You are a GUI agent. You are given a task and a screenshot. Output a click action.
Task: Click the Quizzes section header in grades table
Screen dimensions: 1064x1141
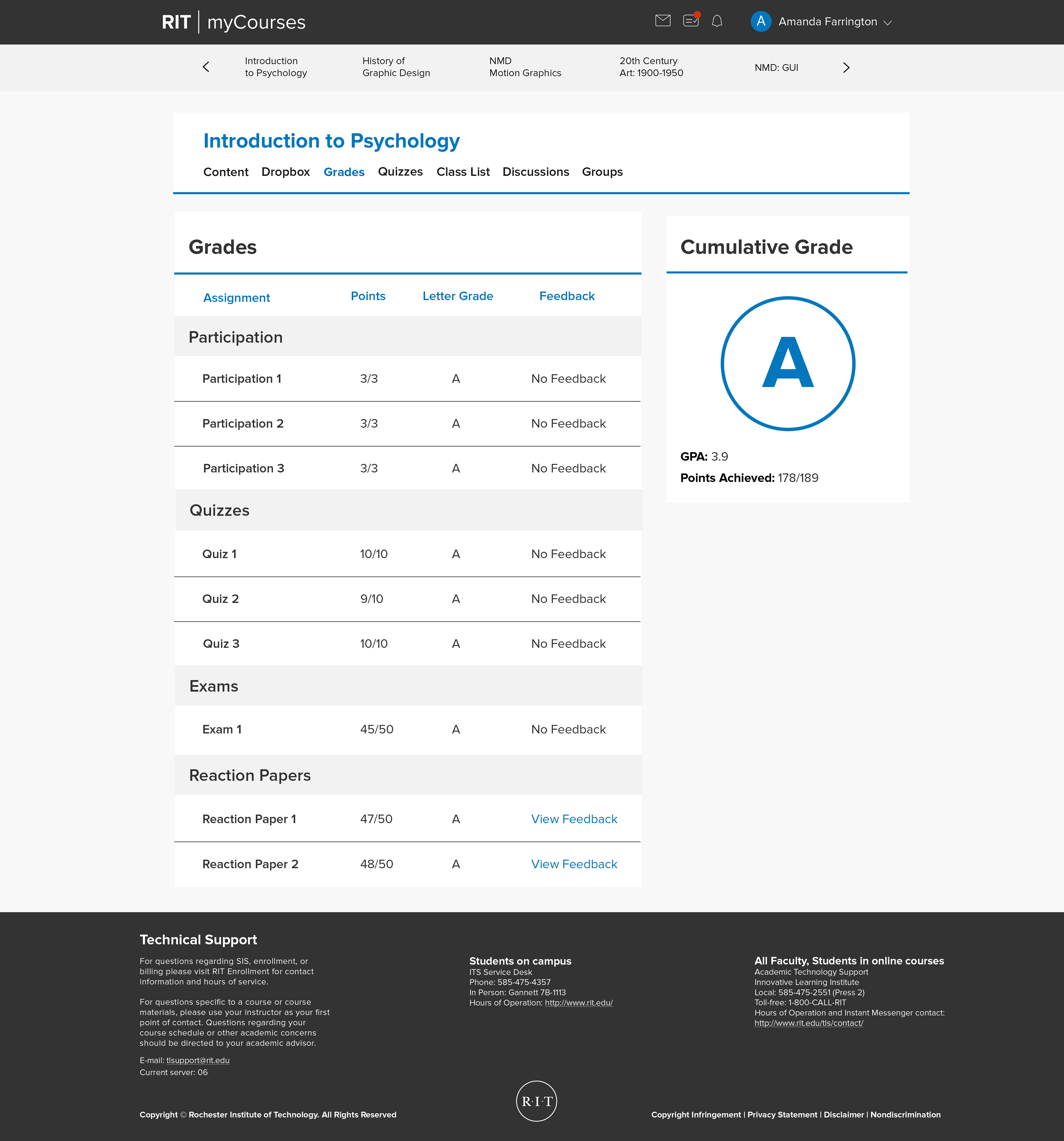tap(408, 510)
